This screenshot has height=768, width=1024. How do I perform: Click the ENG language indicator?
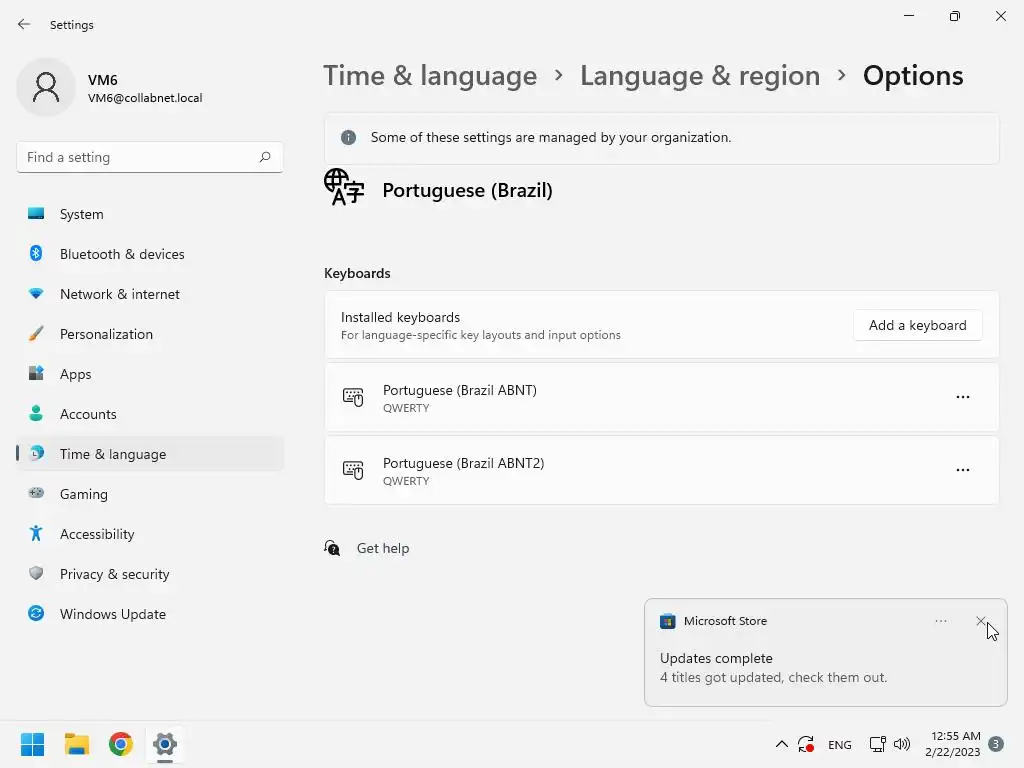[x=840, y=744]
